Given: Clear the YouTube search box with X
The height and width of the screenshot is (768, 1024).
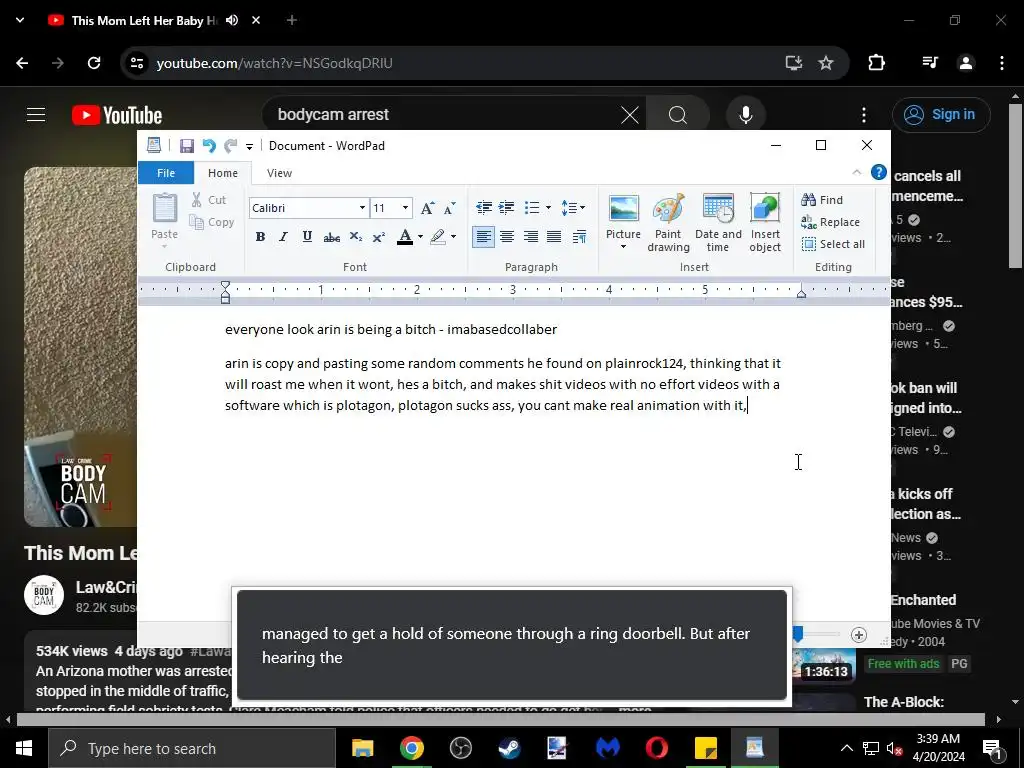Looking at the screenshot, I should point(630,116).
